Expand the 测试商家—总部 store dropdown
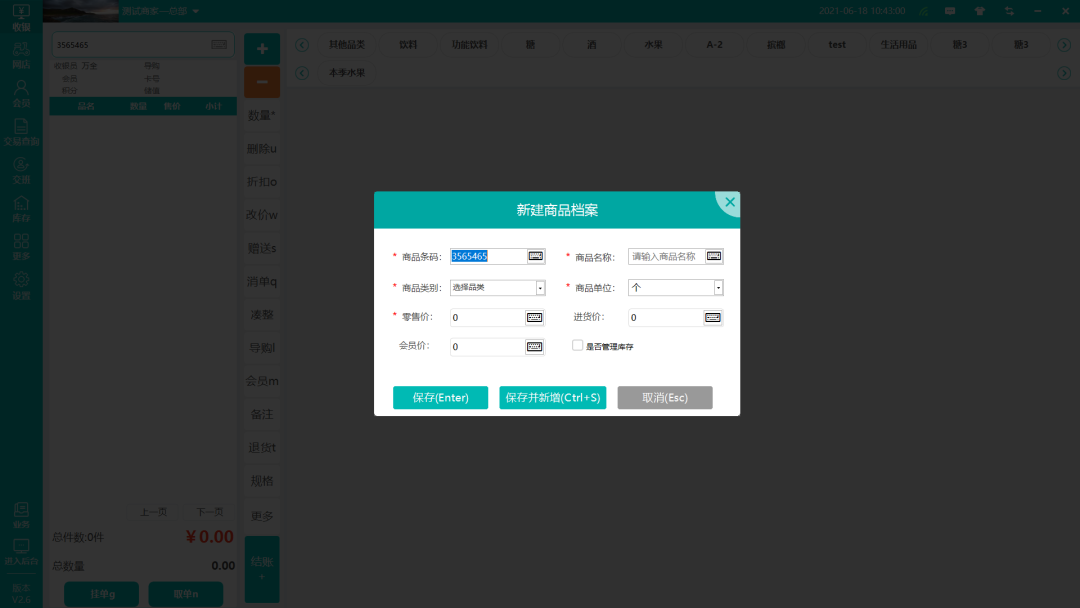This screenshot has width=1080, height=608. pos(196,11)
